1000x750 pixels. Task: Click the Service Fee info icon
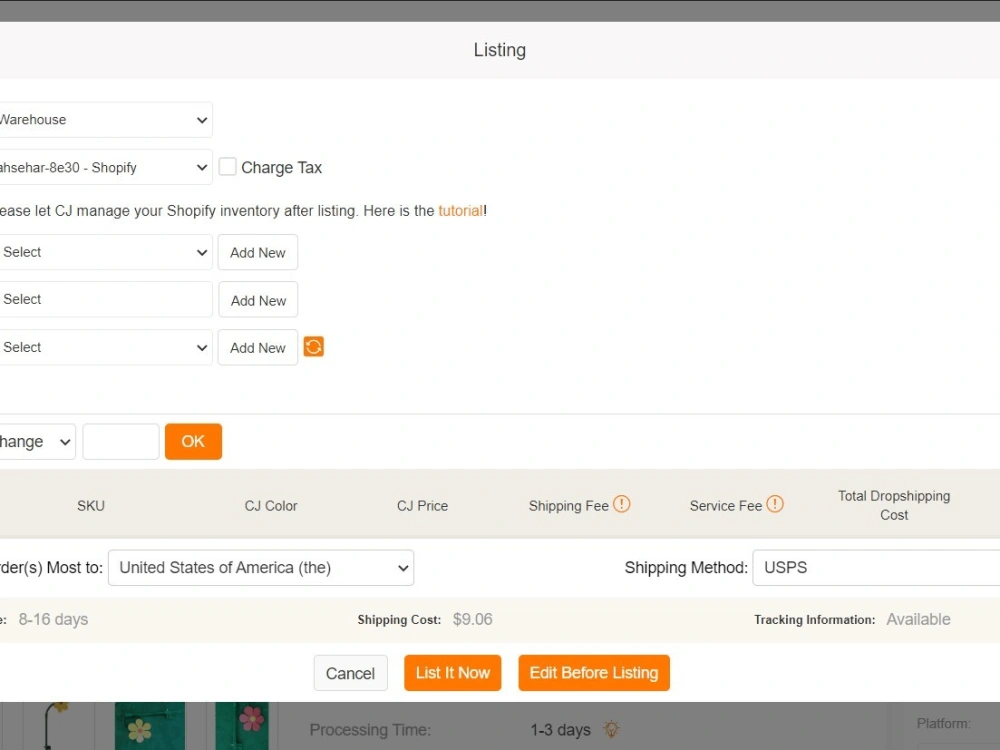click(775, 504)
